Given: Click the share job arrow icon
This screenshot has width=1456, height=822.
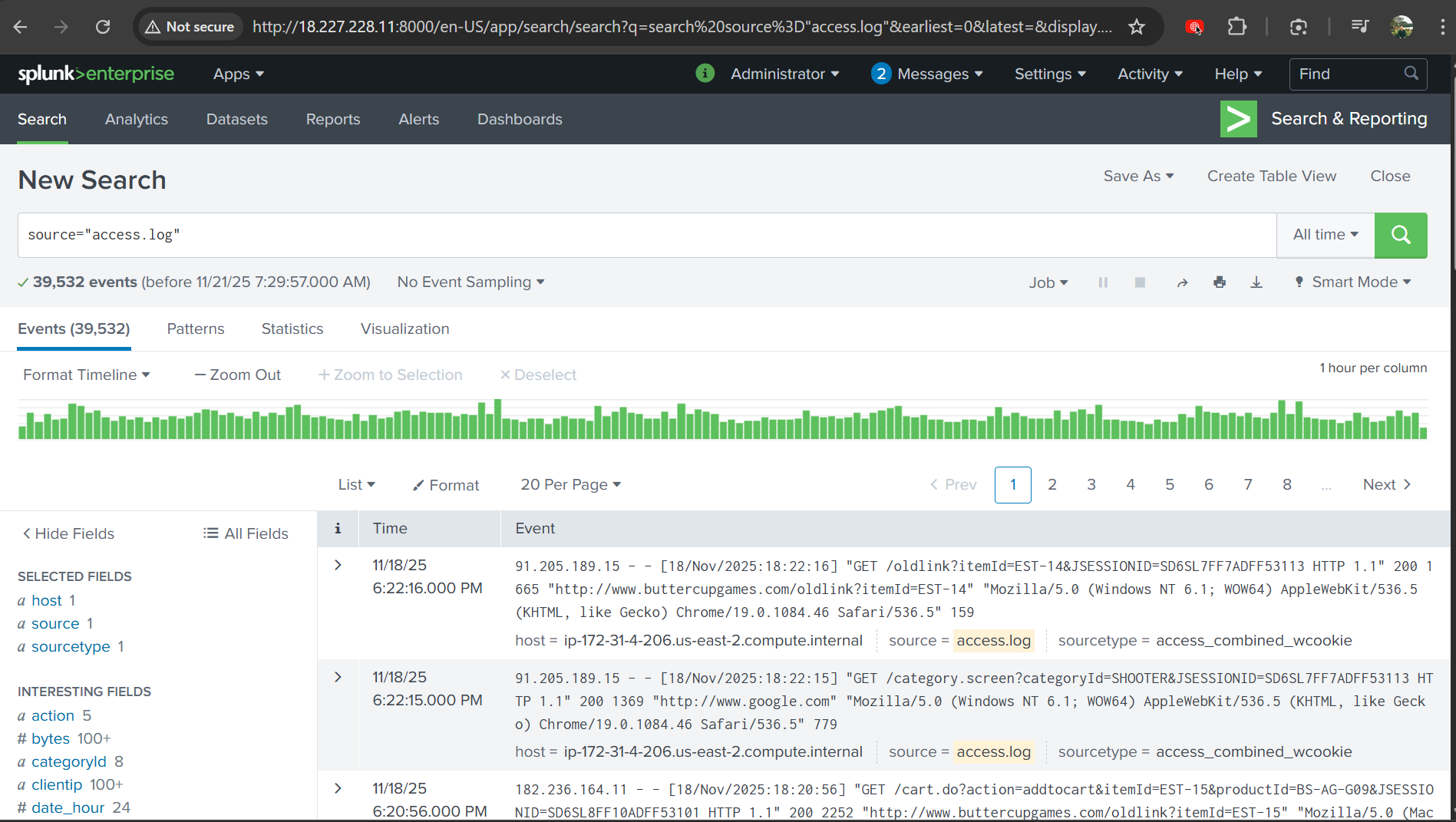Looking at the screenshot, I should coord(1182,282).
